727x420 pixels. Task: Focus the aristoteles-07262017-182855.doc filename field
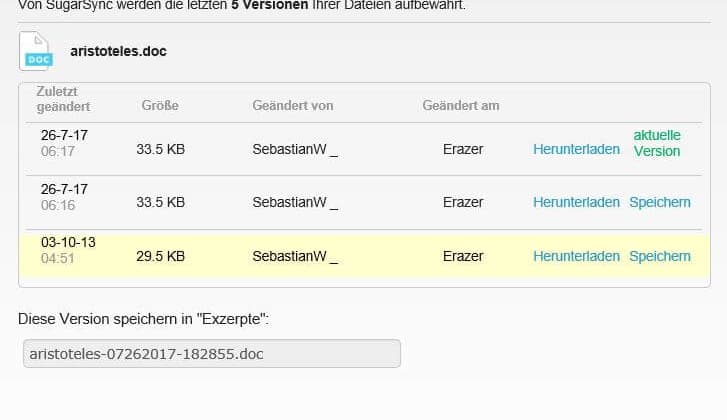[212, 354]
